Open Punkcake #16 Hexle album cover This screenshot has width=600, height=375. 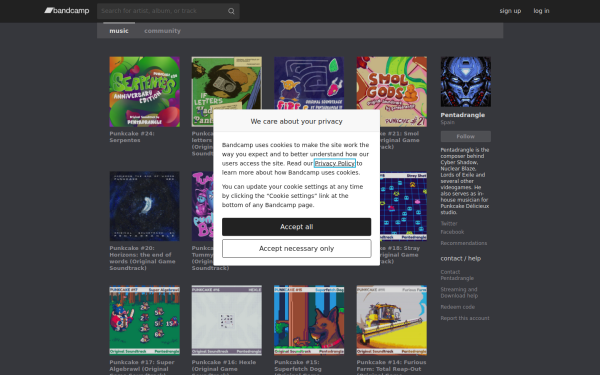tap(227, 320)
